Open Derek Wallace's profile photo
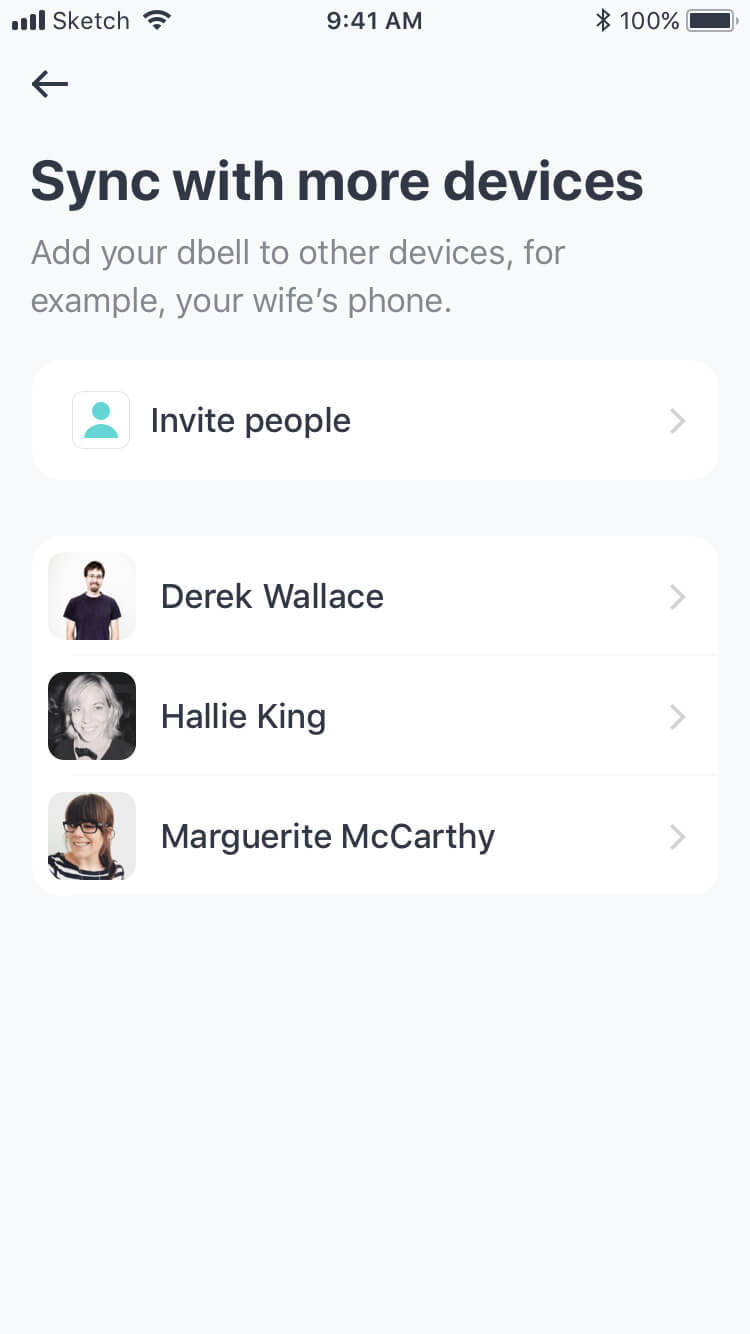Image resolution: width=750 pixels, height=1334 pixels. point(92,596)
